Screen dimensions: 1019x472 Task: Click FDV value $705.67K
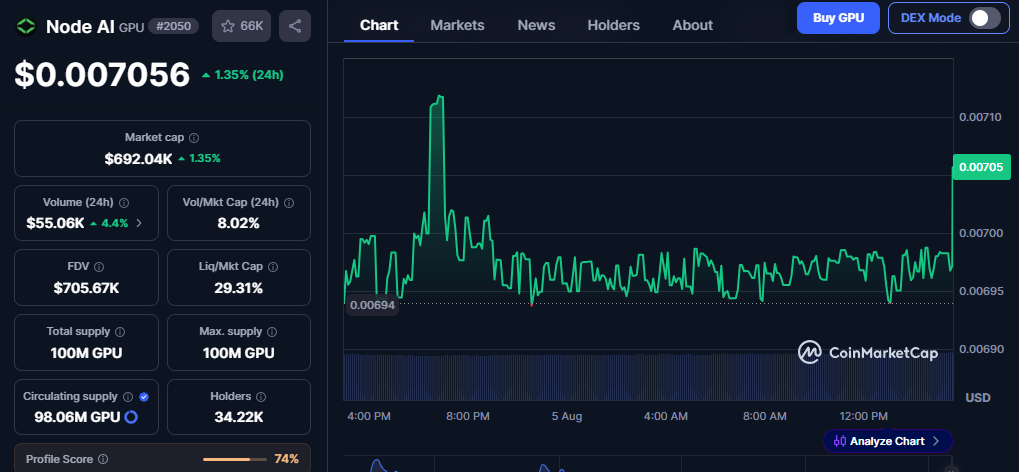86,288
